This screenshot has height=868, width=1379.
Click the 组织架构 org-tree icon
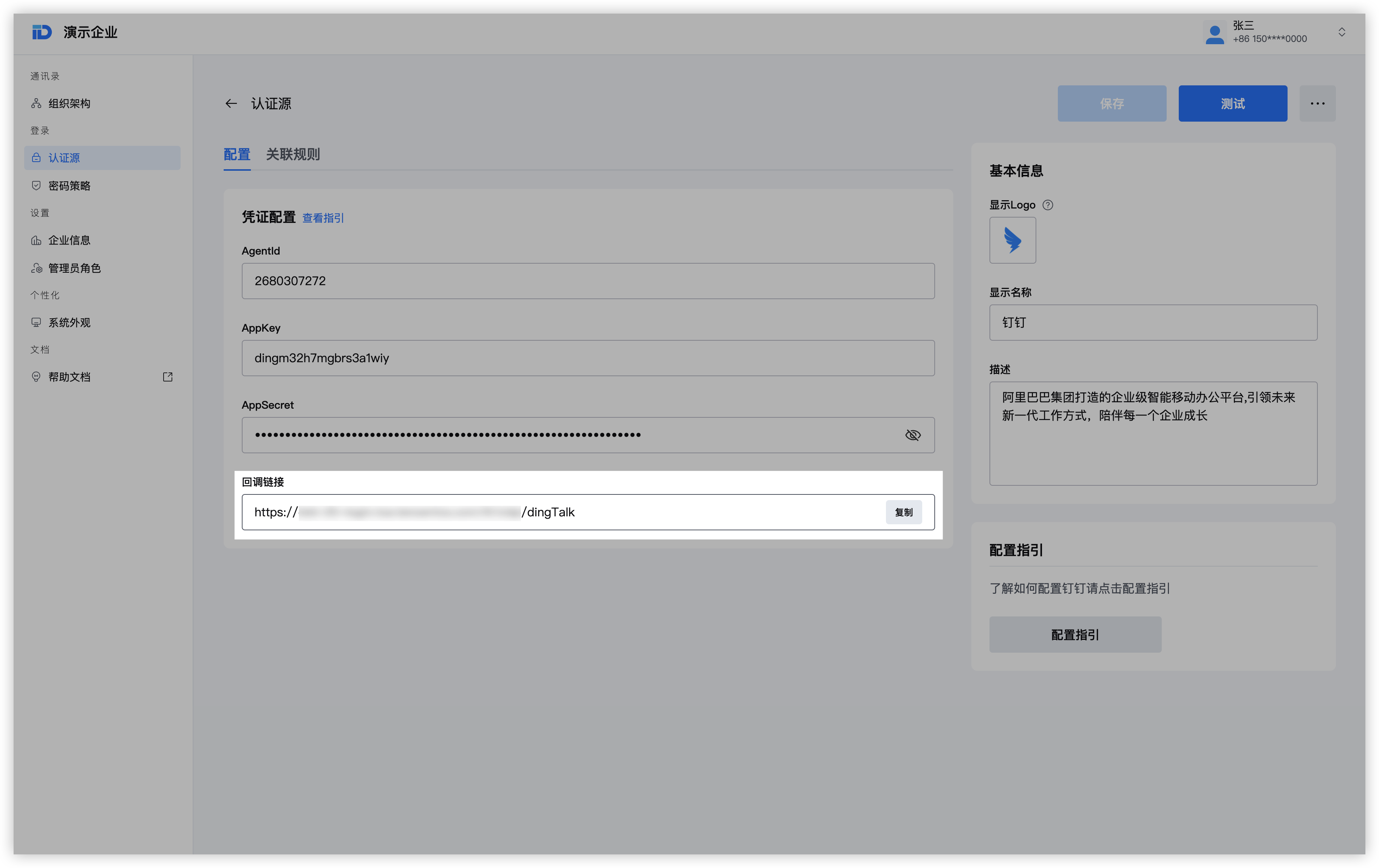[36, 103]
